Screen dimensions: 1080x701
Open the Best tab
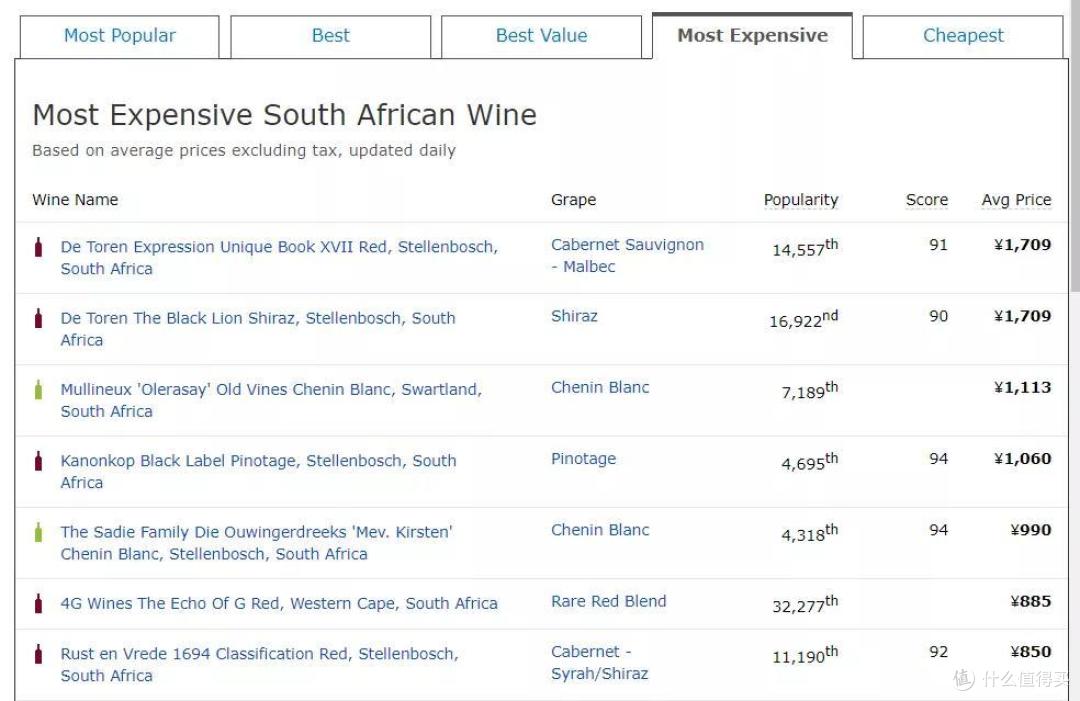331,36
